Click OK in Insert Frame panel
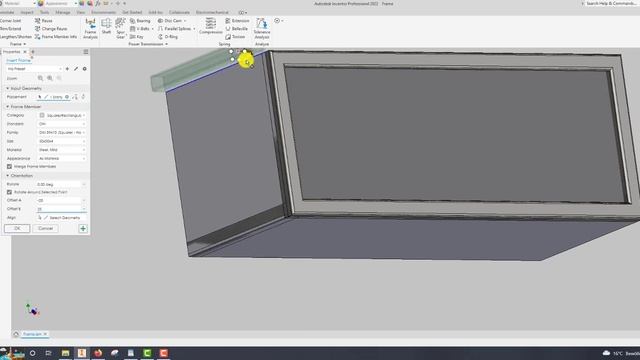 pos(17,229)
